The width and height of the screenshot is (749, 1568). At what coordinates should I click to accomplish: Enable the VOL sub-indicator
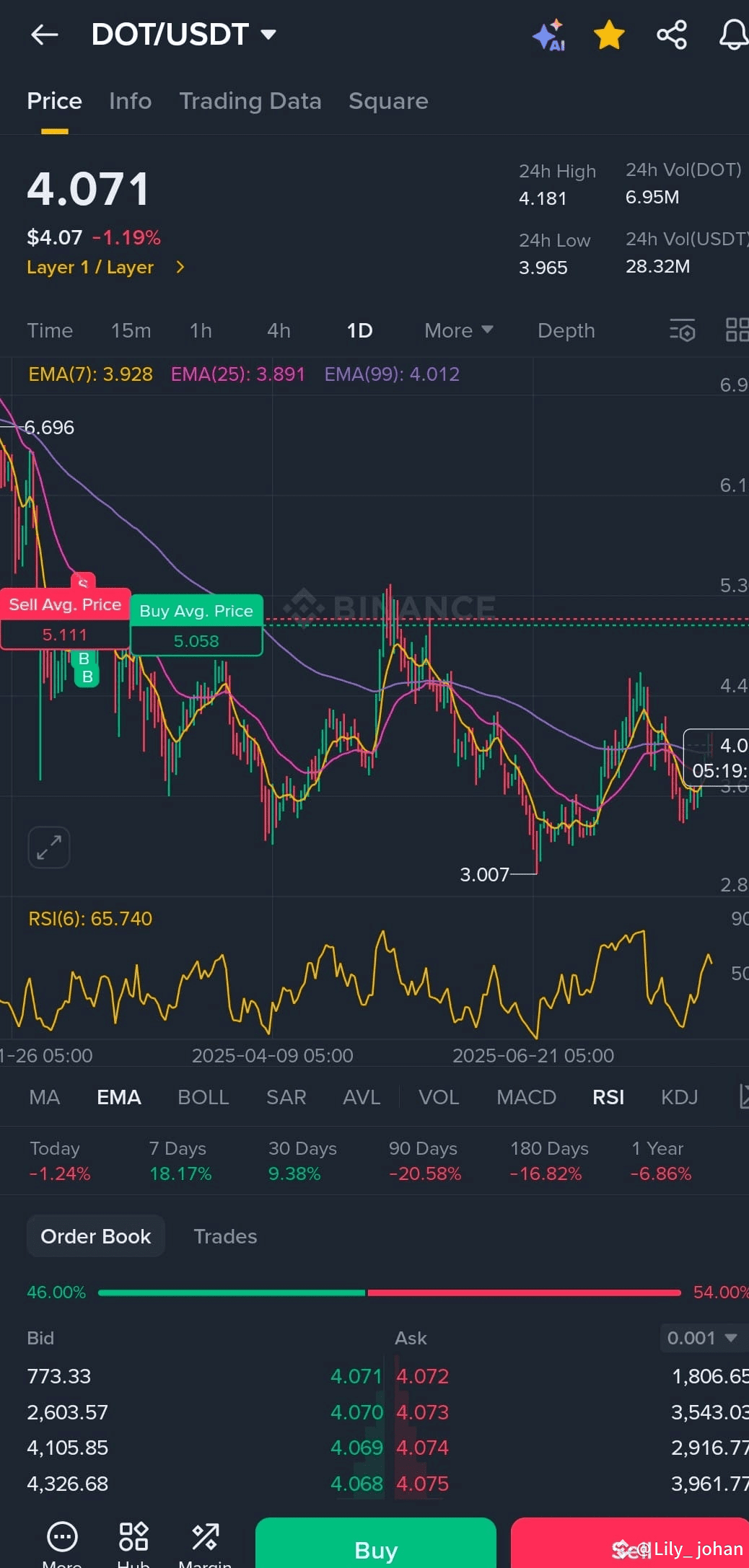pos(439,1097)
